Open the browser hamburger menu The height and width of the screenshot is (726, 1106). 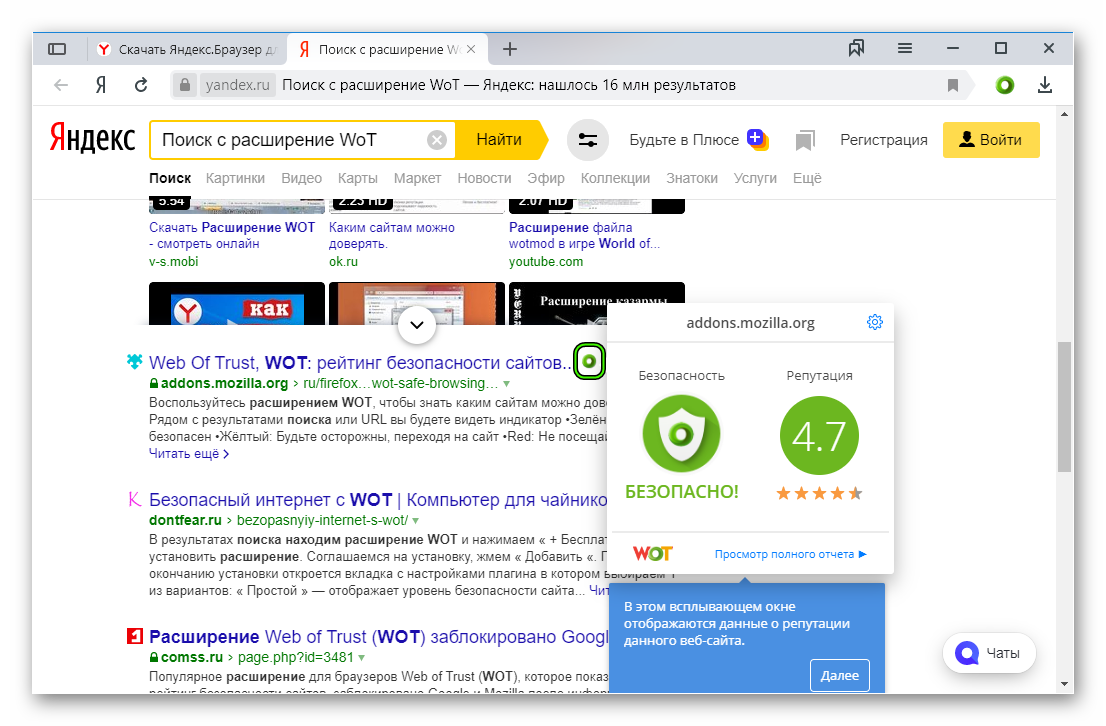905,48
